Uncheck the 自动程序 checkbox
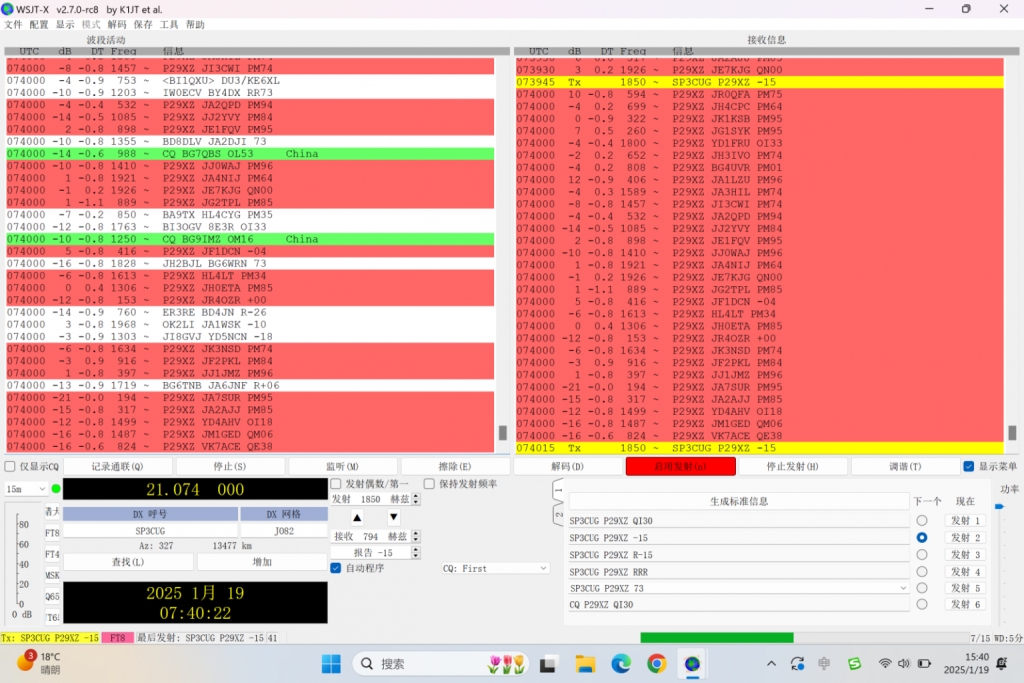This screenshot has height=683, width=1024. click(x=336, y=568)
